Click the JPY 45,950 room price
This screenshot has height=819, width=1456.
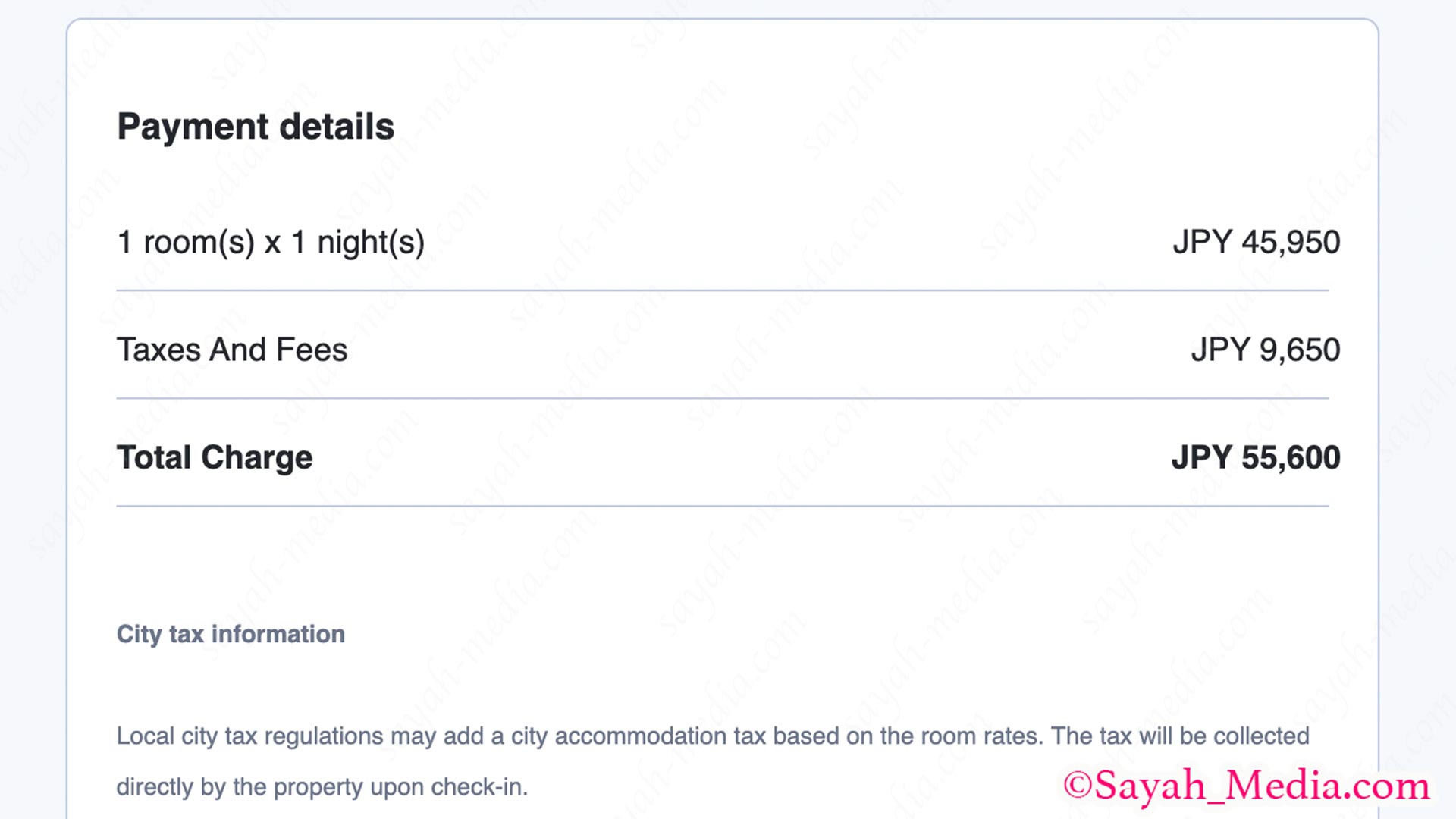point(1257,243)
